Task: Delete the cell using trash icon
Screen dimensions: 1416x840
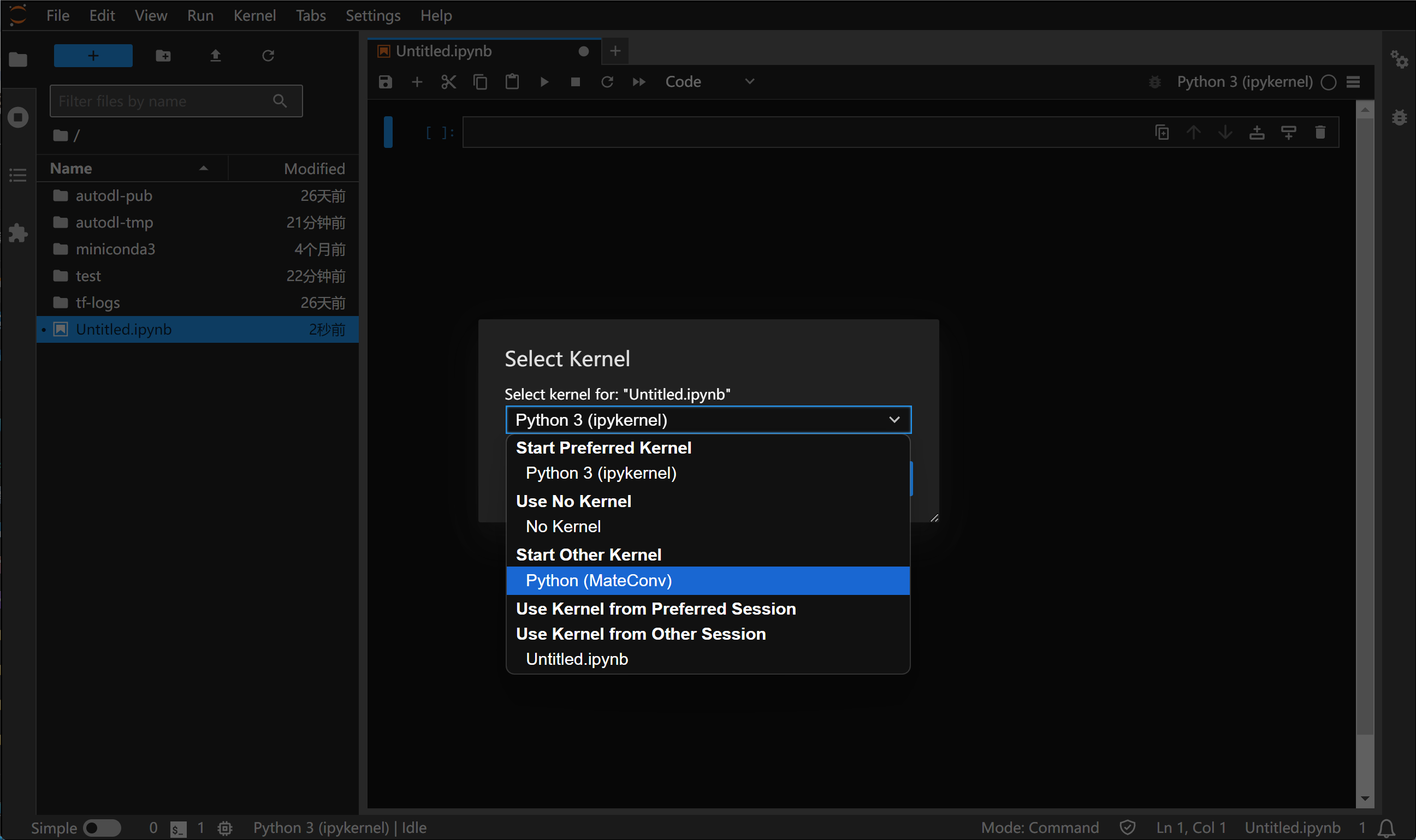Action: pos(1321,132)
